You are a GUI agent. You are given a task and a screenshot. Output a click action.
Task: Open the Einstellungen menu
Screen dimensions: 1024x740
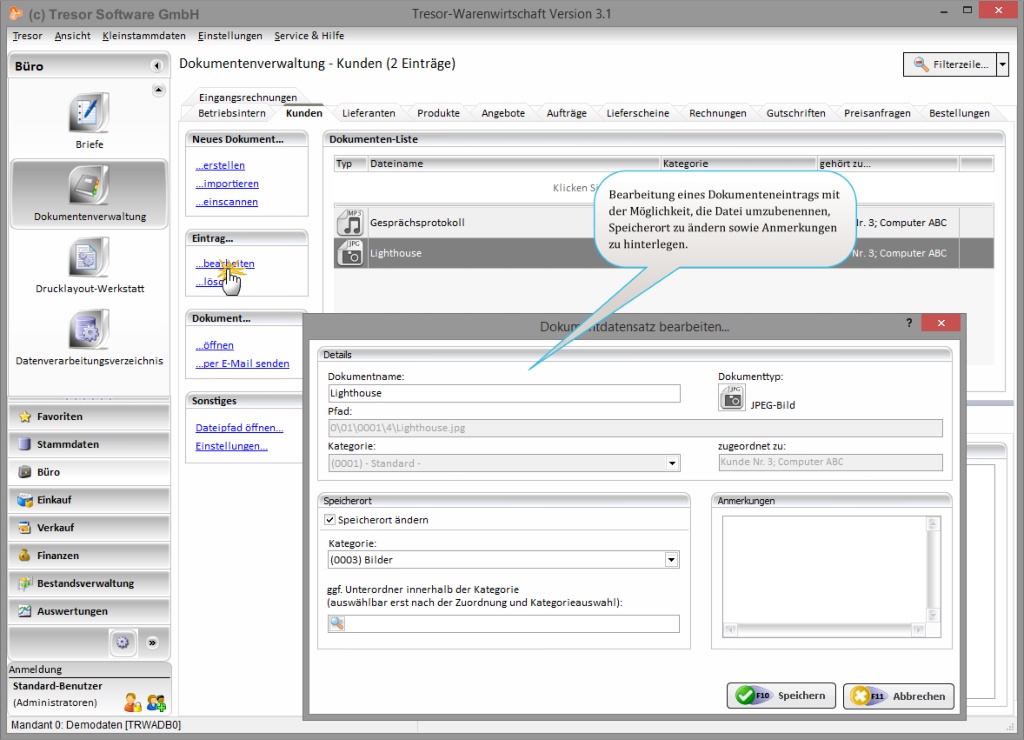230,36
